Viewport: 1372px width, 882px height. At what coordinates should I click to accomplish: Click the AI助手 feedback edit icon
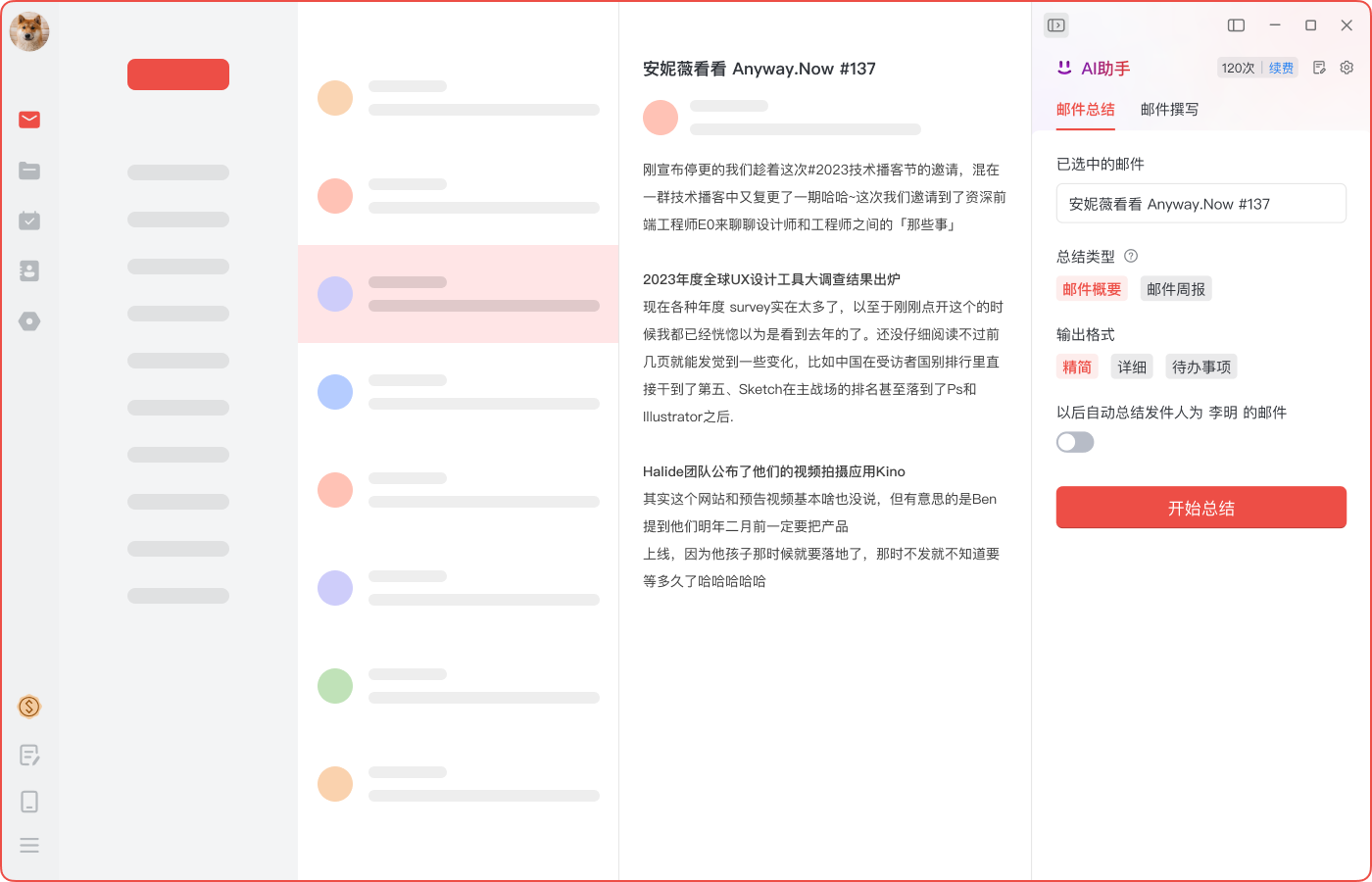1320,68
